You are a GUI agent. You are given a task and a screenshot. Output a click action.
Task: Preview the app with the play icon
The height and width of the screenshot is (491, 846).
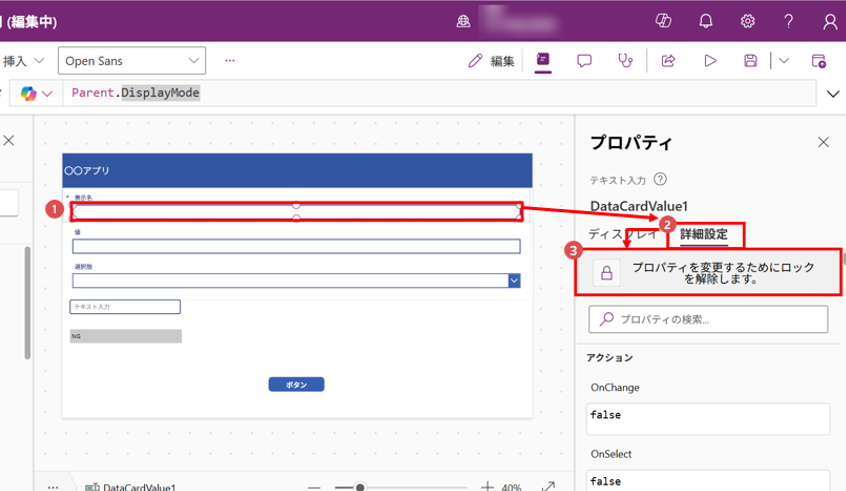pos(710,61)
